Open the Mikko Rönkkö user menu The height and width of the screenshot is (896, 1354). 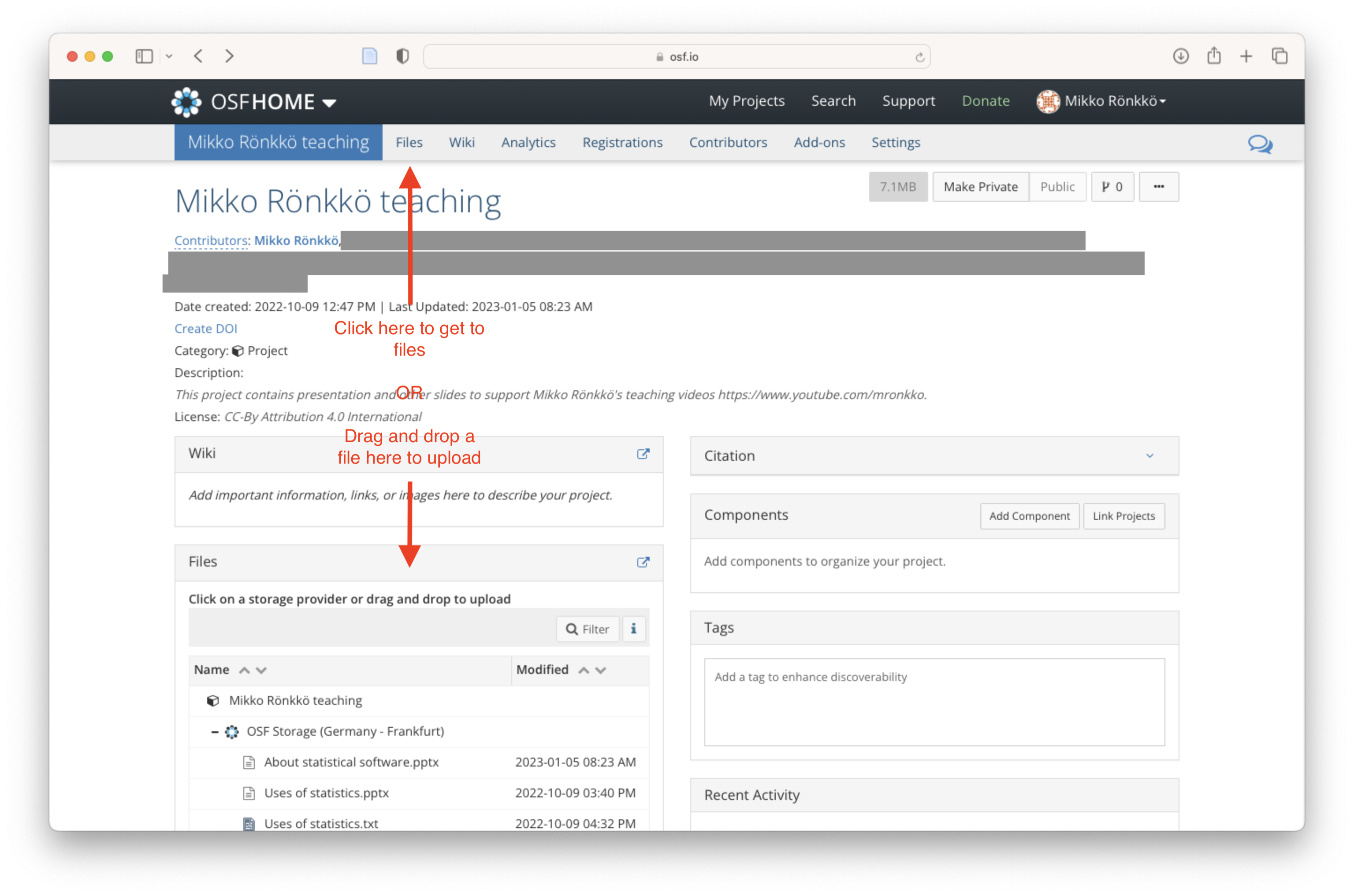[x=1115, y=101]
